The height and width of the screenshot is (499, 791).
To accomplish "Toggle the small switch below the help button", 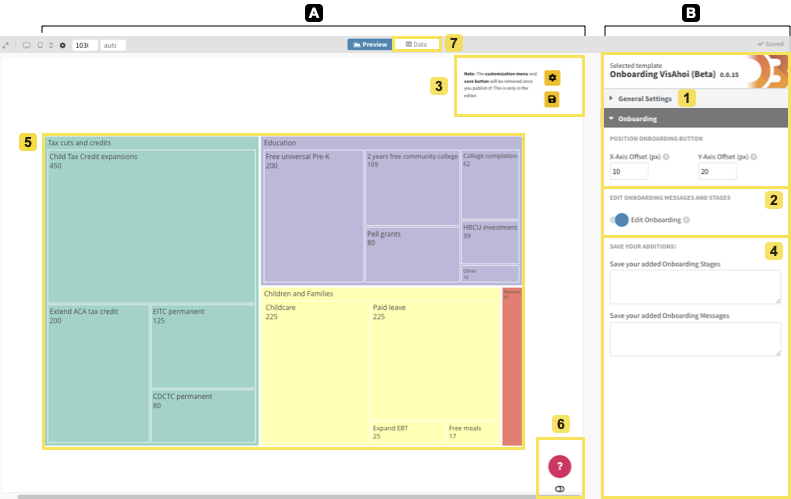I will [559, 488].
